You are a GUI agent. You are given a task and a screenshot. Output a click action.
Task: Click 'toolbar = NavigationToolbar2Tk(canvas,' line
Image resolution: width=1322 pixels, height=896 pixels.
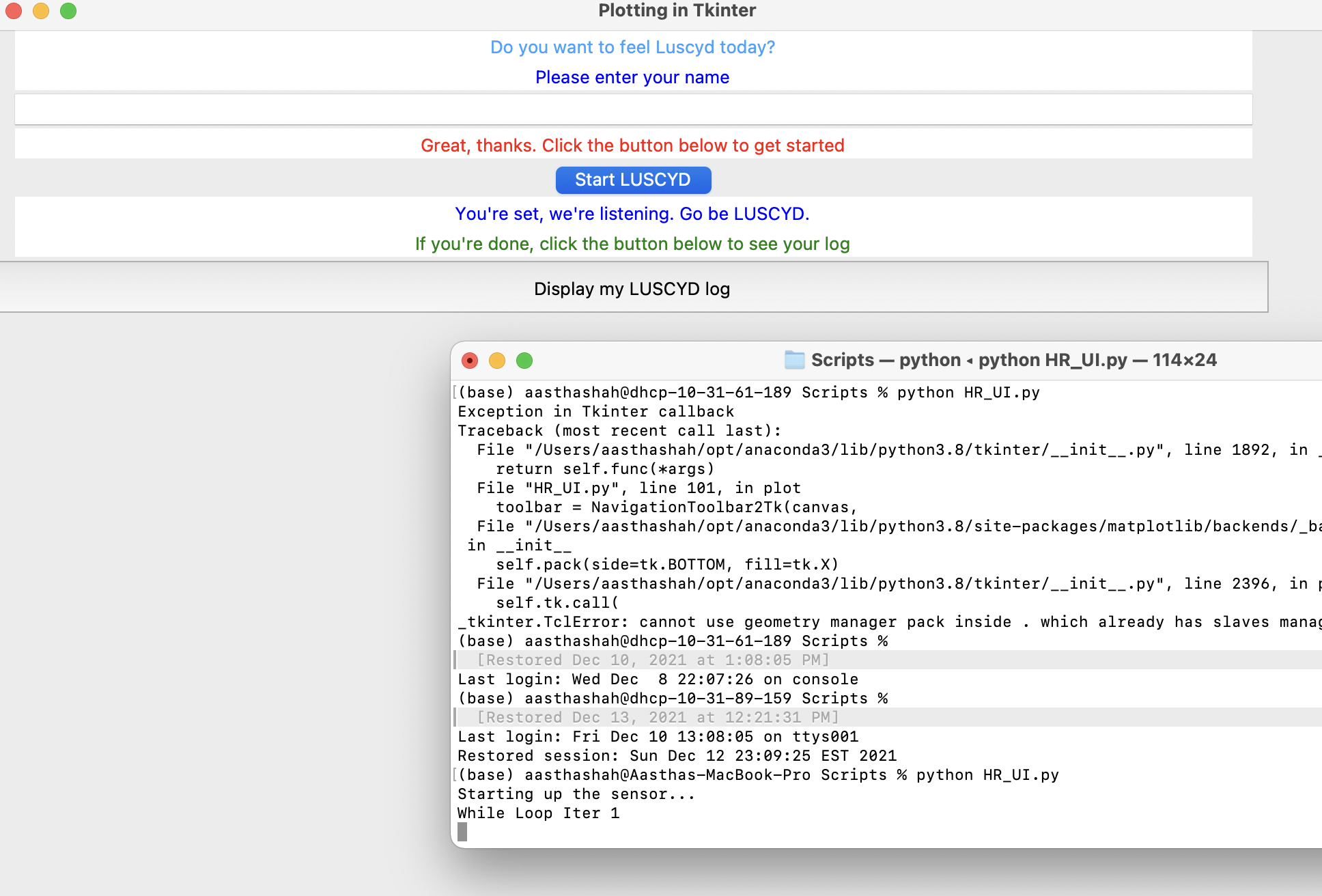pos(676,507)
